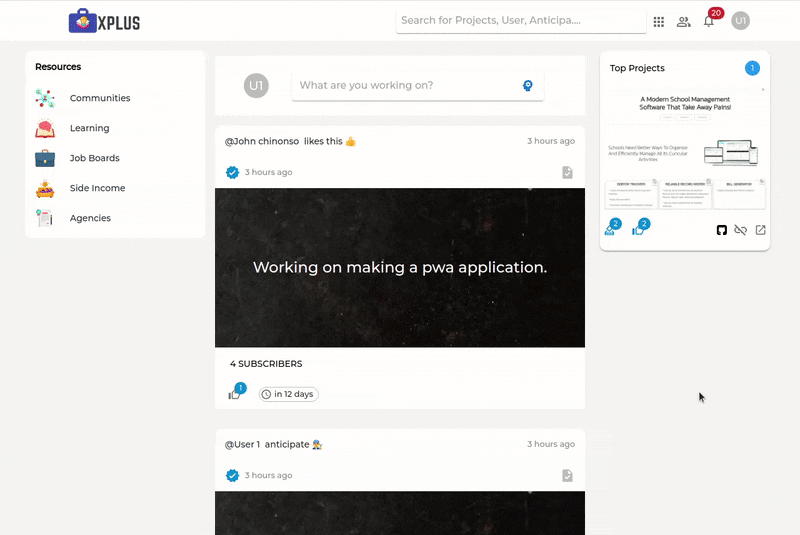The image size is (800, 535).
Task: Click the Communities network icon
Action: click(45, 98)
